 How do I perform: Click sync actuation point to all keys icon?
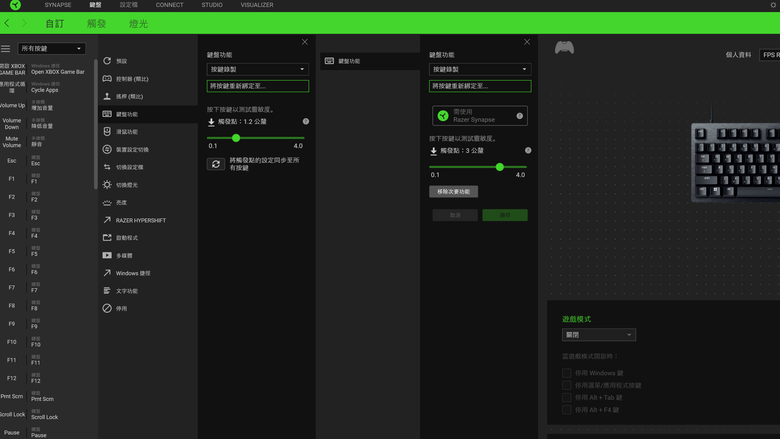[216, 164]
